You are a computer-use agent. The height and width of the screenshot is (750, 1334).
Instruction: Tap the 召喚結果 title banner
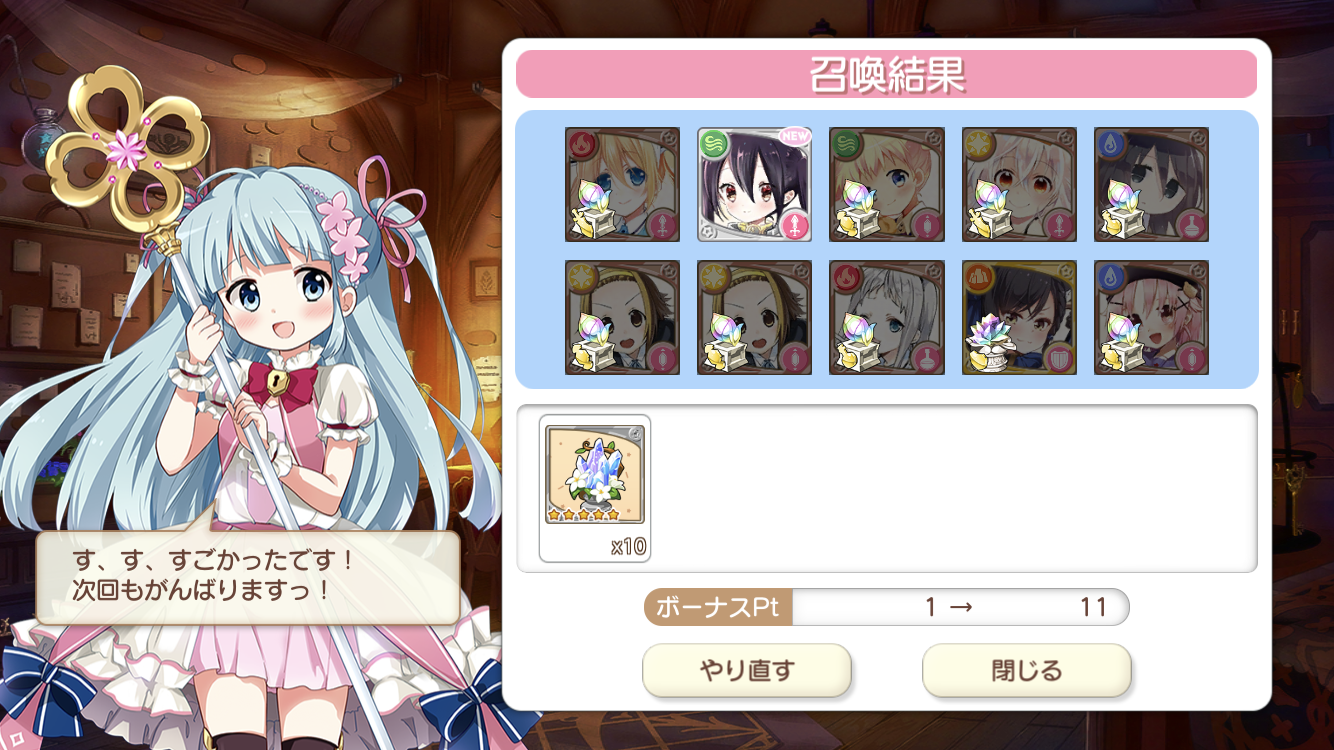886,74
